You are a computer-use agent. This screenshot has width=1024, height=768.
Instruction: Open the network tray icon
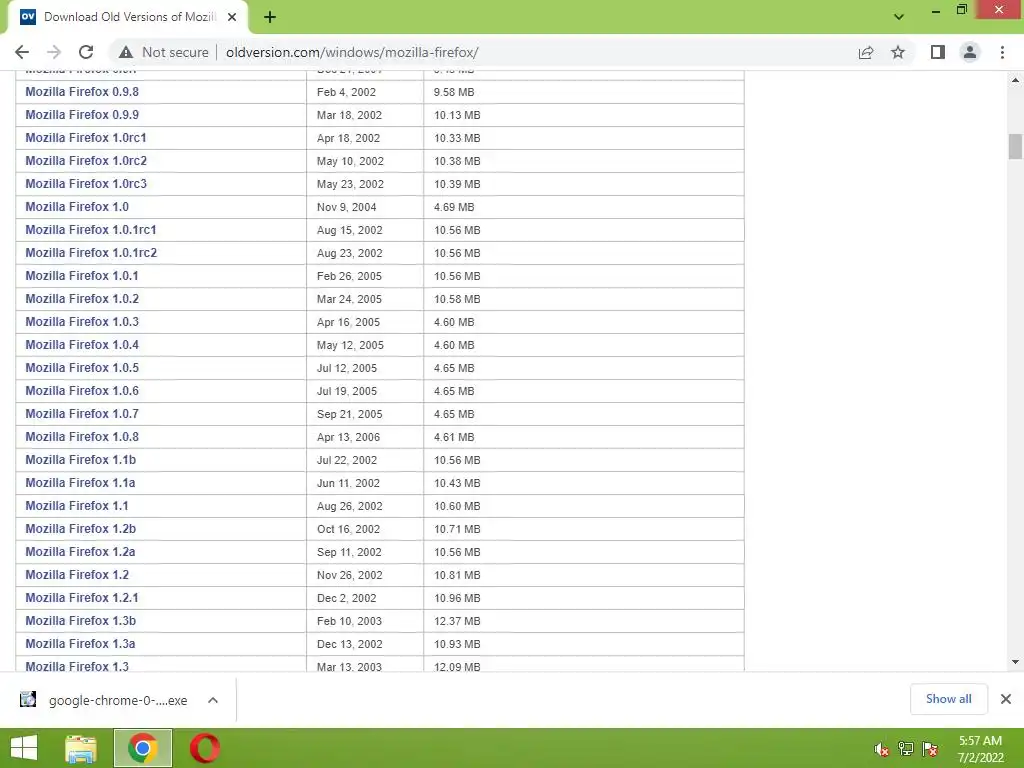[906, 749]
